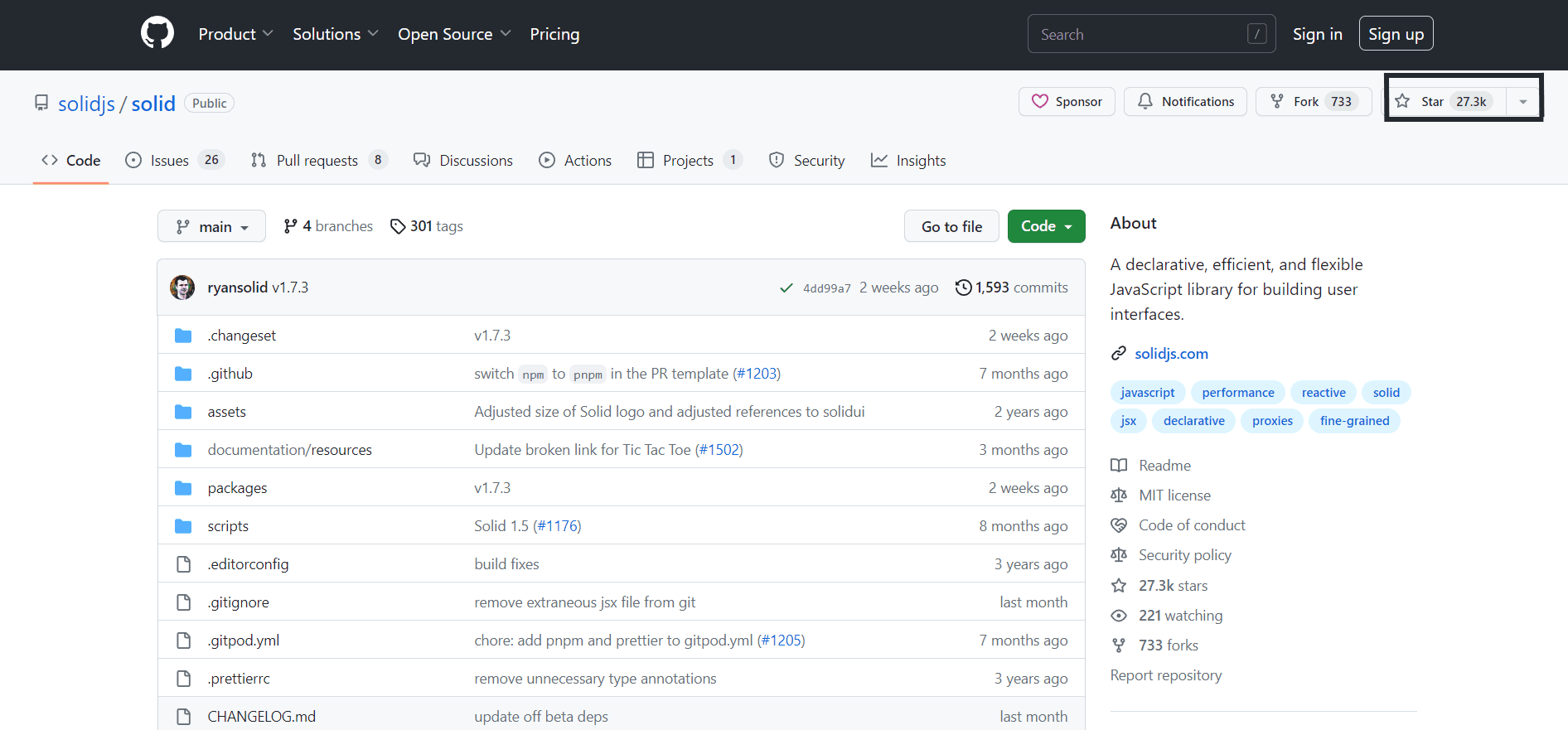View the 4 branches link

pos(328,226)
